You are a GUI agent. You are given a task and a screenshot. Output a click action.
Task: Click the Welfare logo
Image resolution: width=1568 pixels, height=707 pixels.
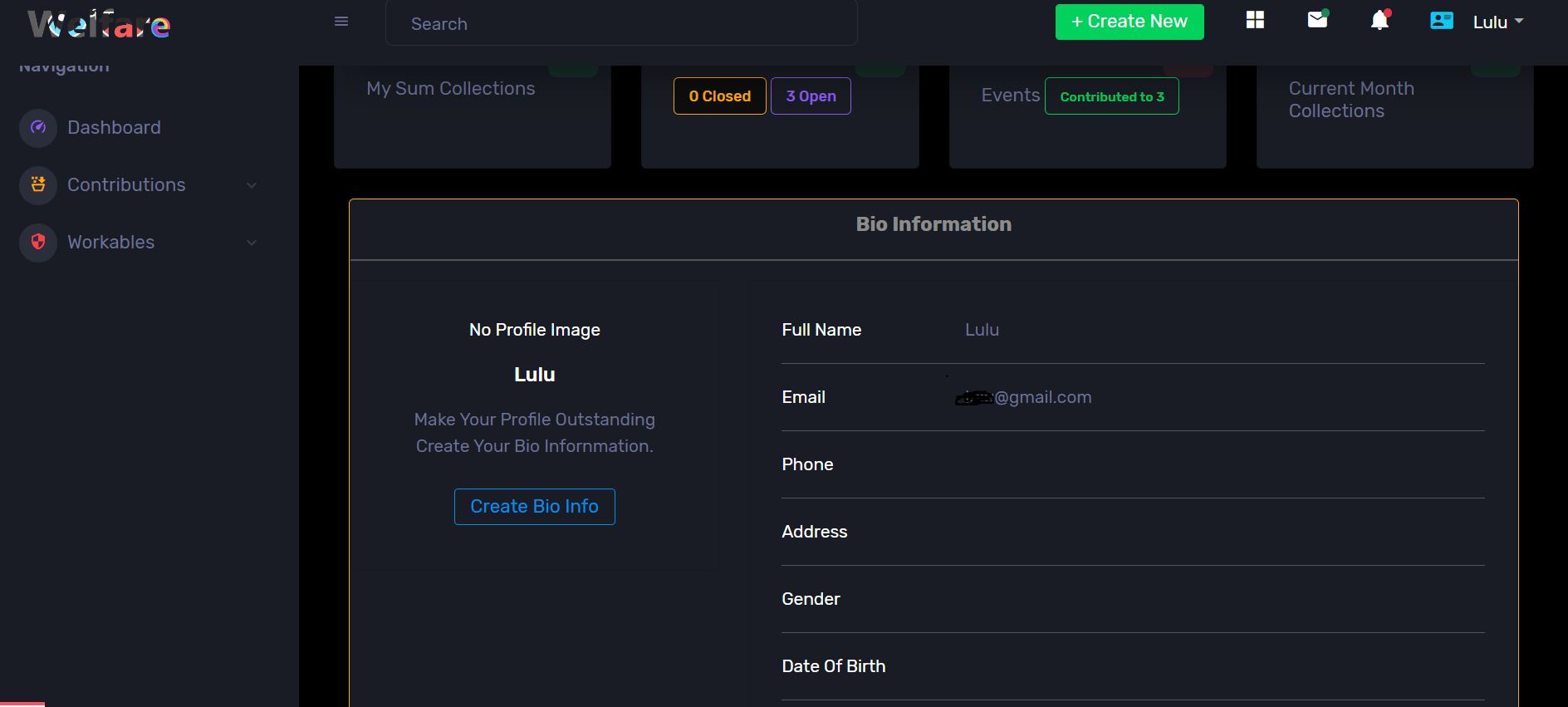[x=99, y=25]
